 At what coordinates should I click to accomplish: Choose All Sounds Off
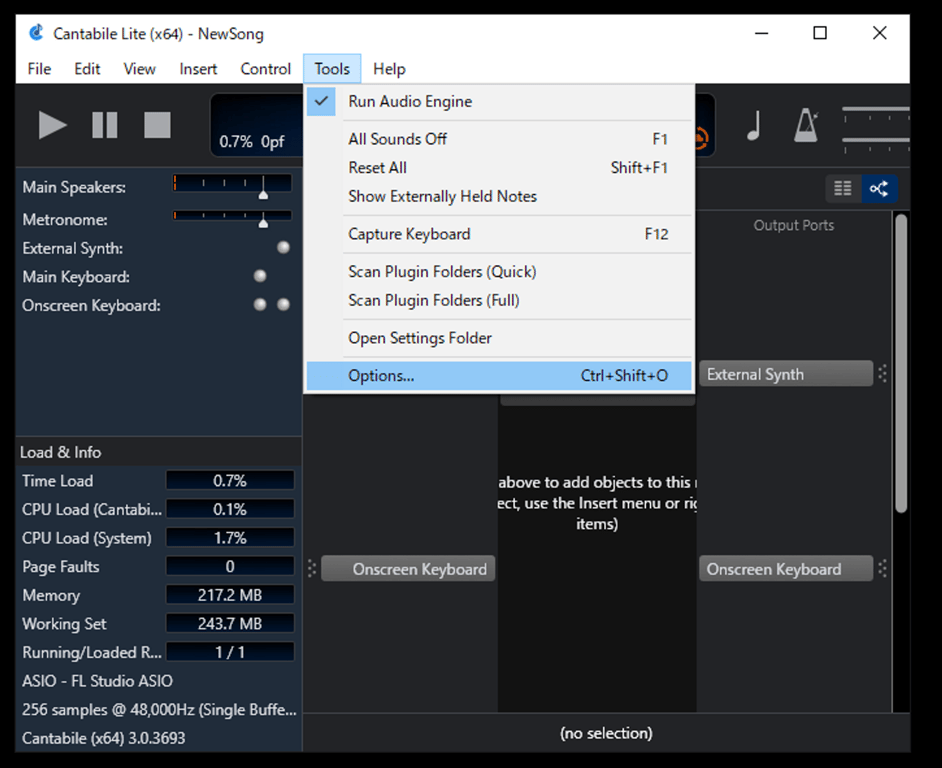[x=499, y=139]
